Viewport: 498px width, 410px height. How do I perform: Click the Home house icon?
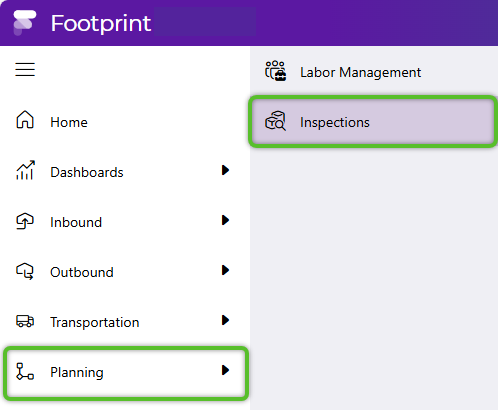click(x=25, y=119)
